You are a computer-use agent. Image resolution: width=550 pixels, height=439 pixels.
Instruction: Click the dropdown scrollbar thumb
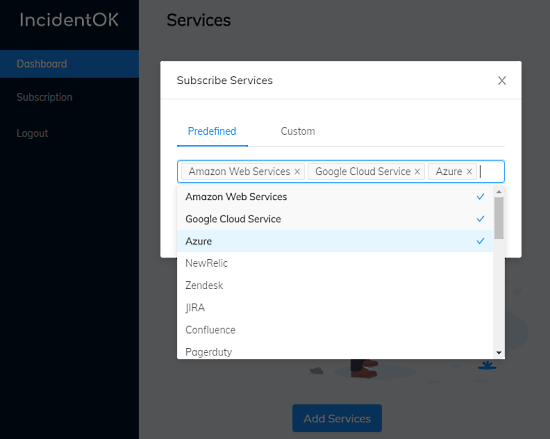coord(499,218)
